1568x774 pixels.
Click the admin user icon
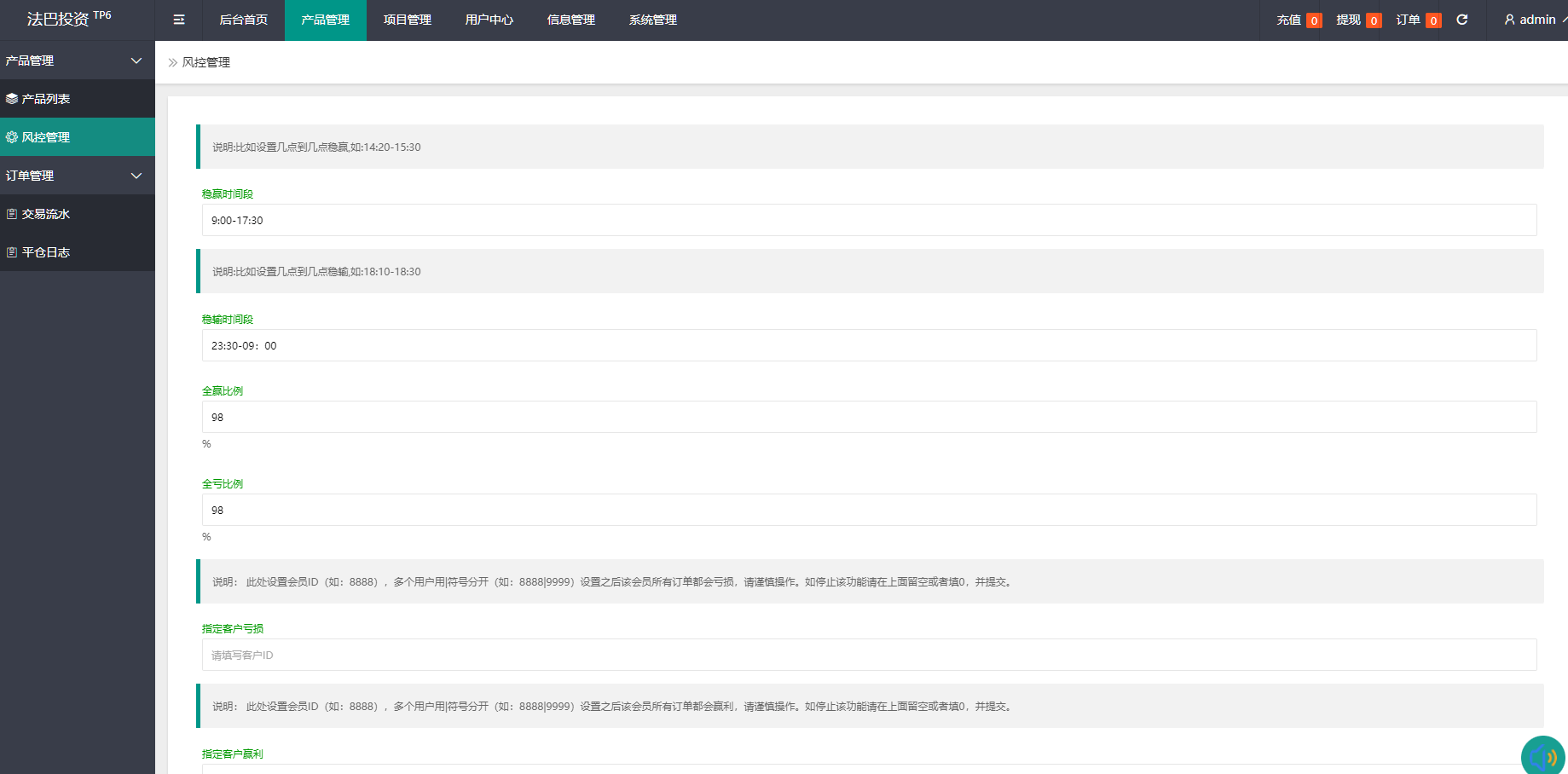[1509, 20]
